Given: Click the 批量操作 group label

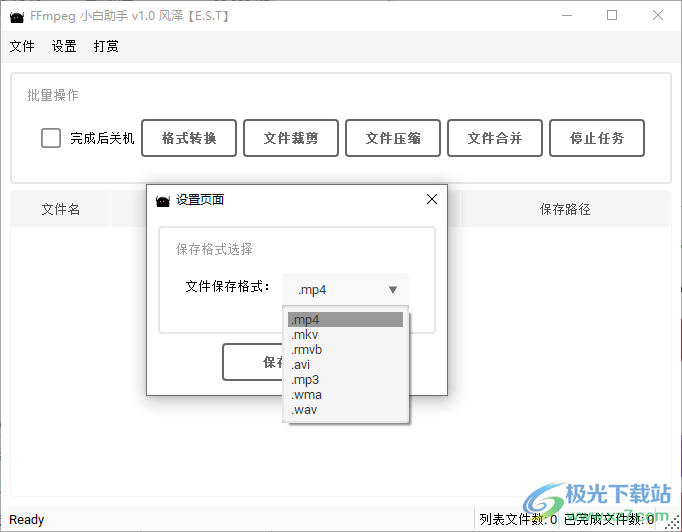Looking at the screenshot, I should 53,95.
